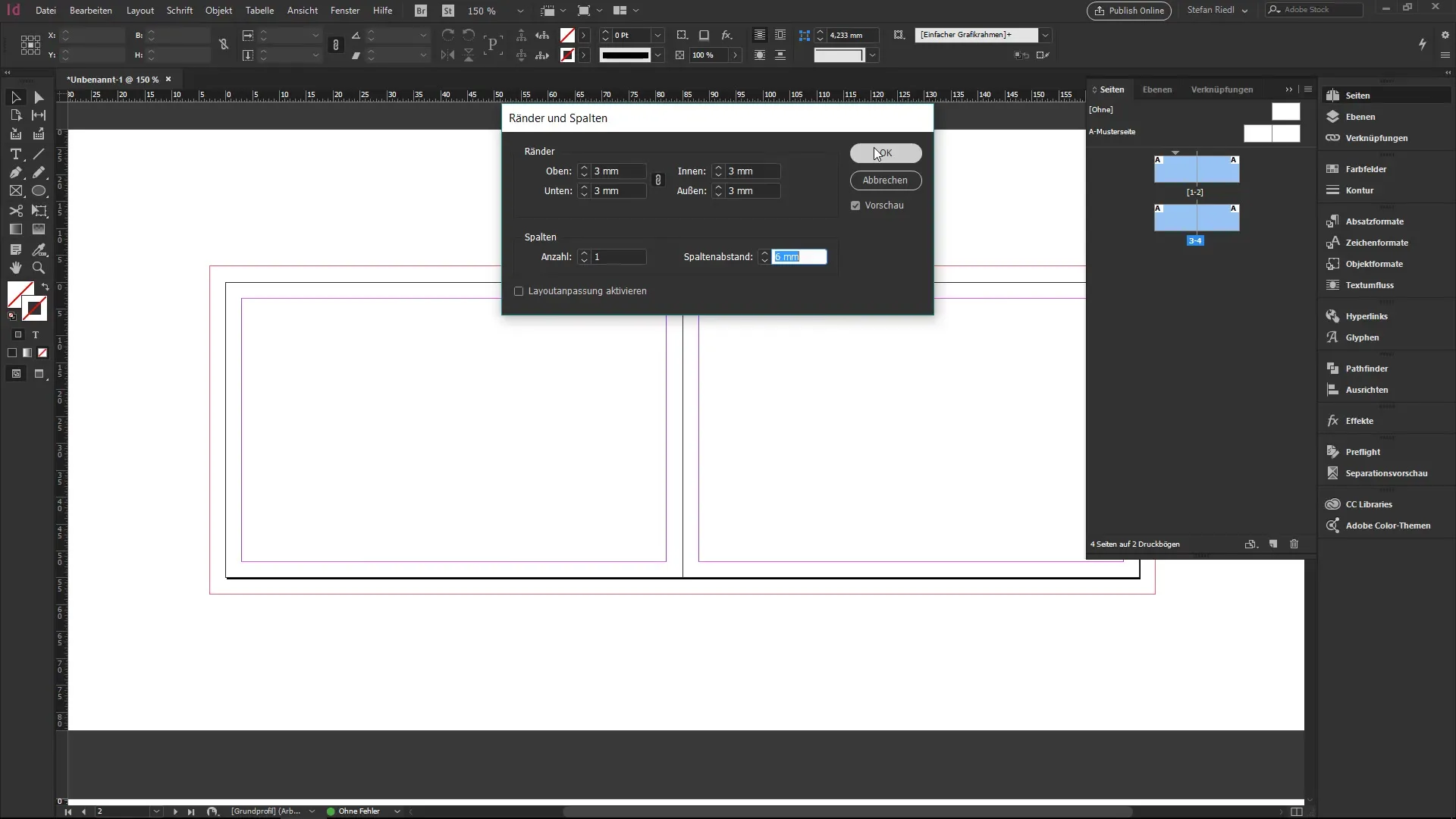1456x819 pixels.
Task: Increase Oben margin with stepper
Action: click(x=584, y=168)
